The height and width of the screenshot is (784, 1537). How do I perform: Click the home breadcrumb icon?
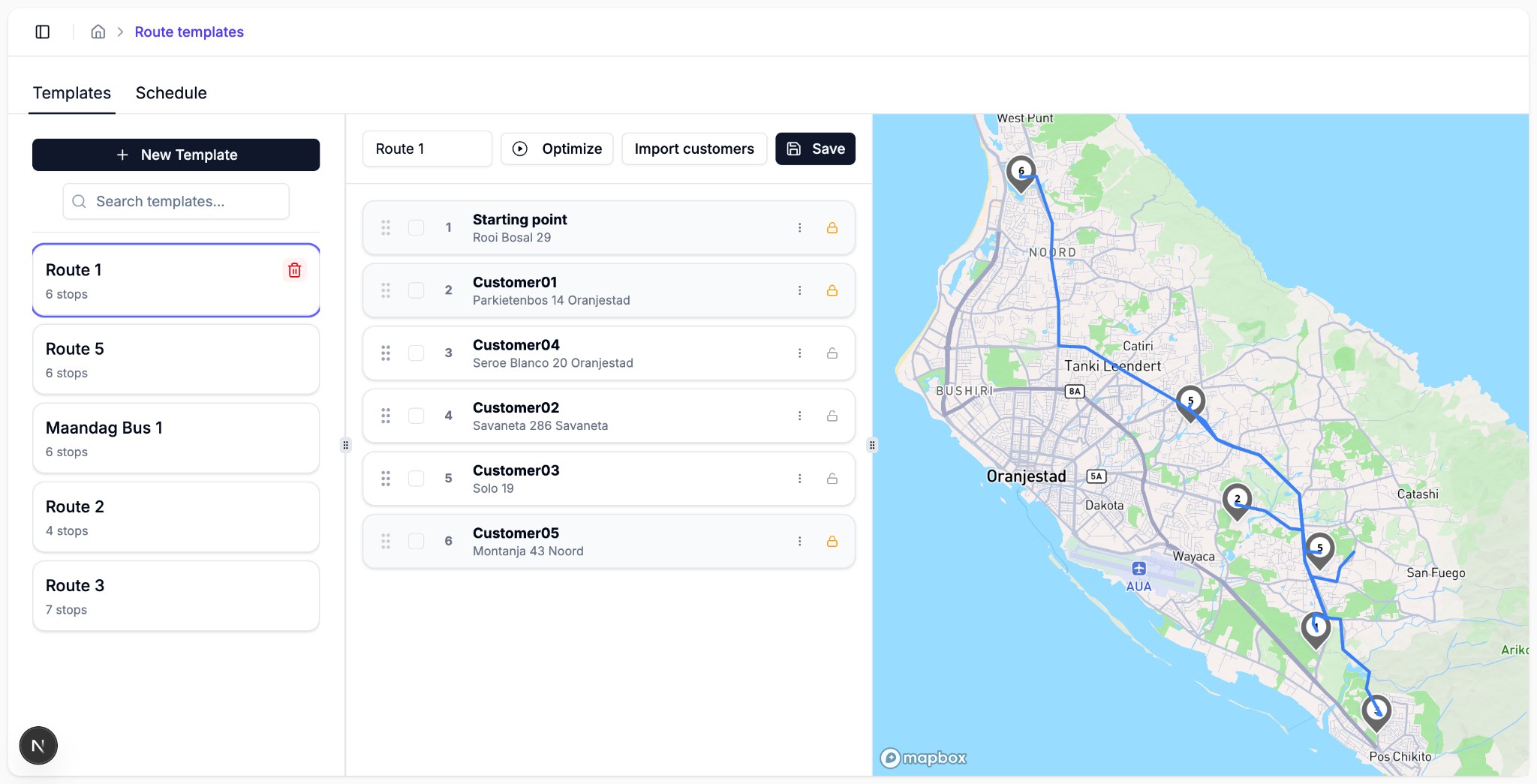point(98,32)
